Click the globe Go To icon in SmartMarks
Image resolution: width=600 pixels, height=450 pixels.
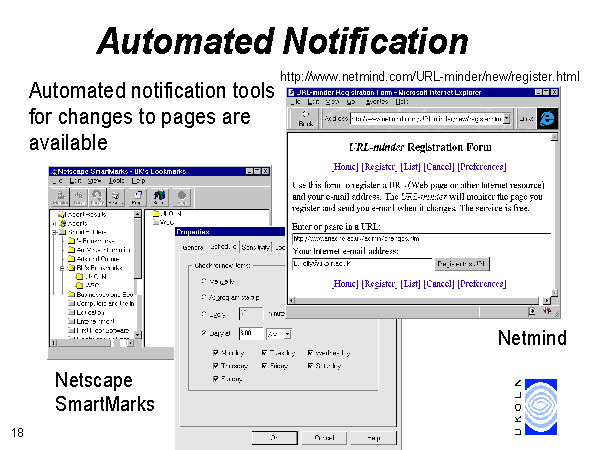159,197
